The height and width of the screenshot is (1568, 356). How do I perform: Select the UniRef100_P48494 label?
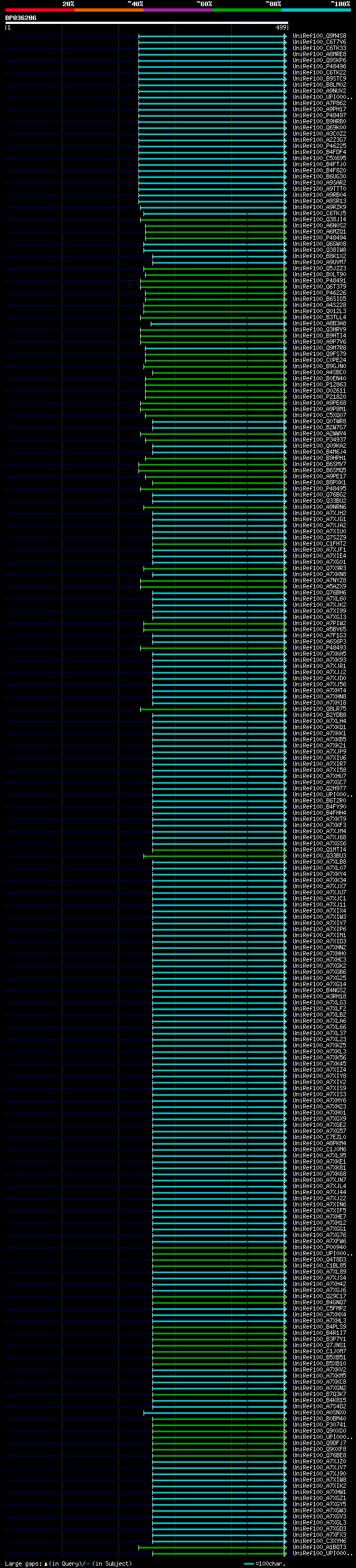coord(319,238)
